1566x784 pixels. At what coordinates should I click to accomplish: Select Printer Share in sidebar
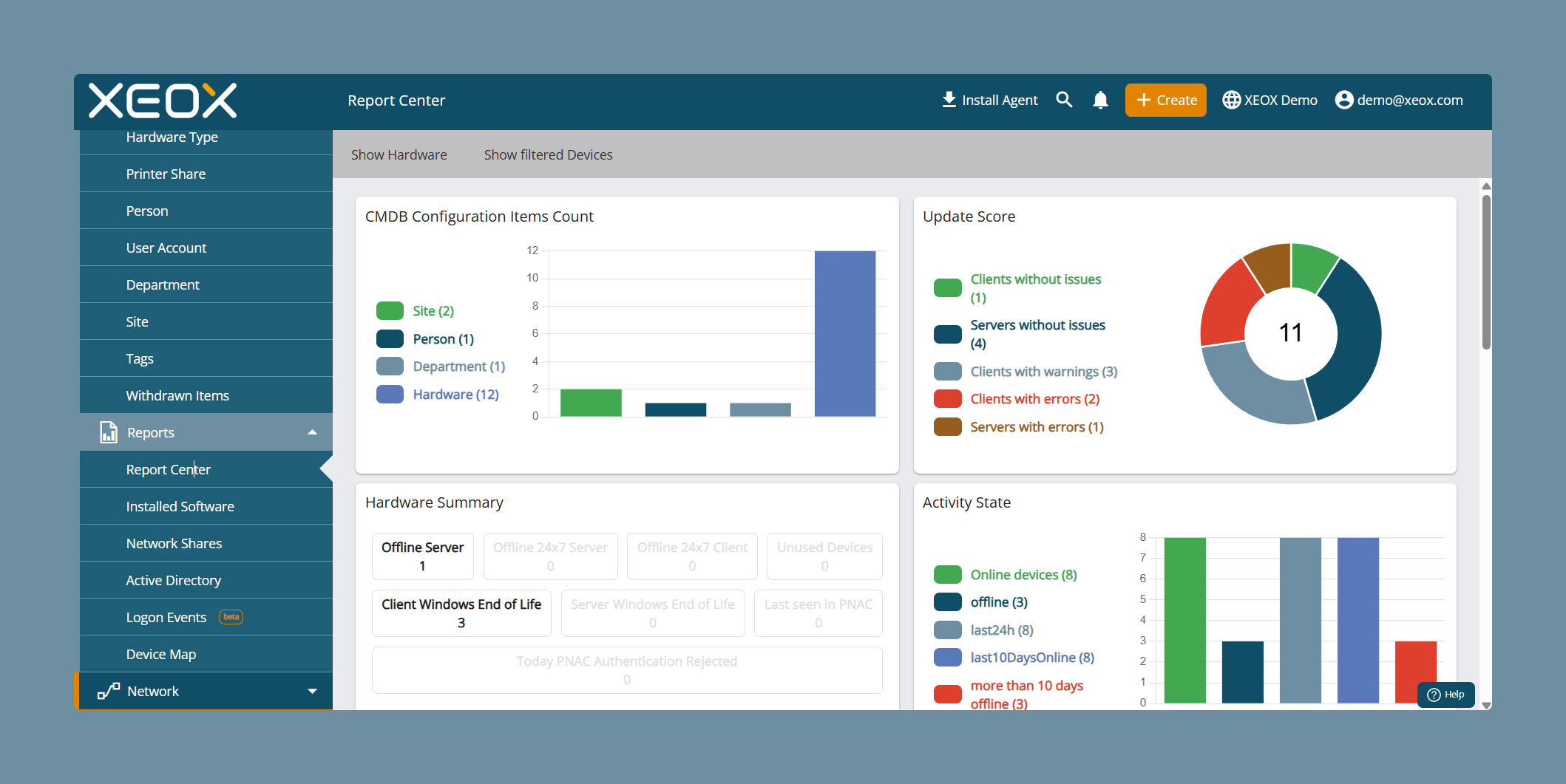(206, 174)
